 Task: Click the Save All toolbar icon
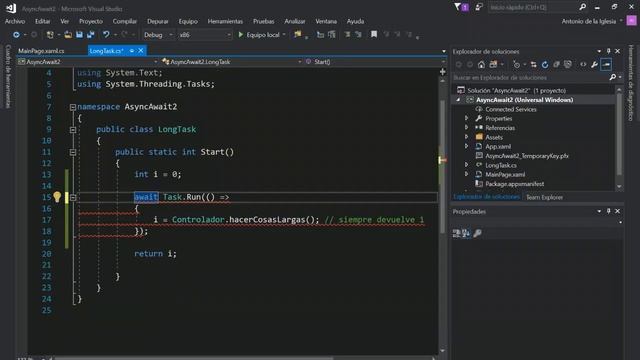(91, 35)
